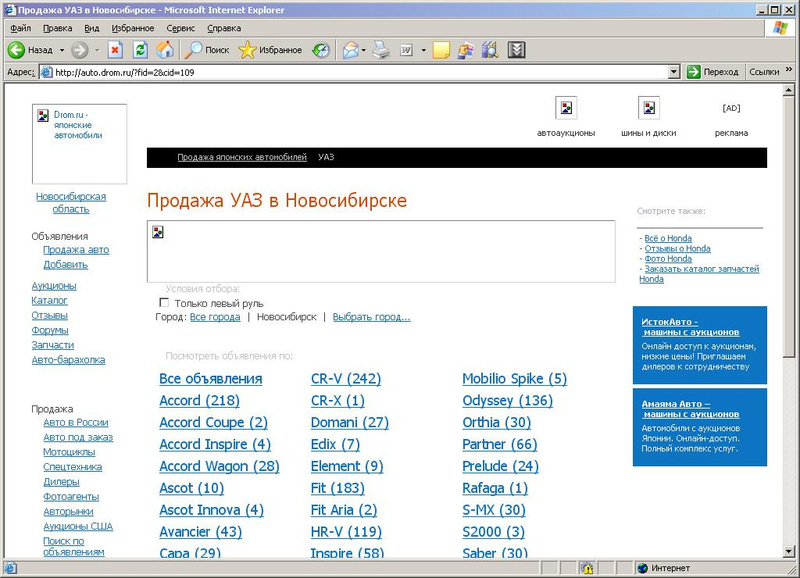Click the Back (Назад) navigation button
This screenshot has height=578, width=800.
click(30, 49)
